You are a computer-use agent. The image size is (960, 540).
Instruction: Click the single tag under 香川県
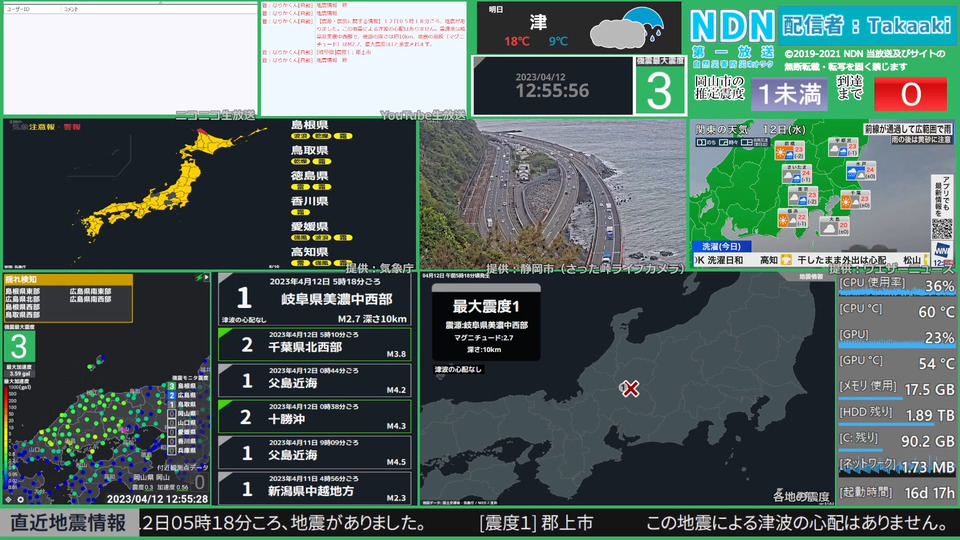tap(300, 212)
